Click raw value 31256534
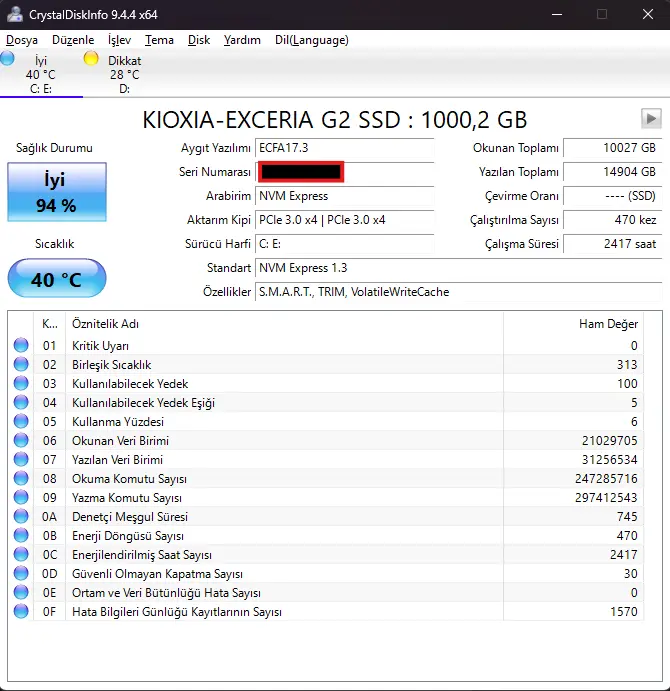This screenshot has height=691, width=670. click(609, 459)
